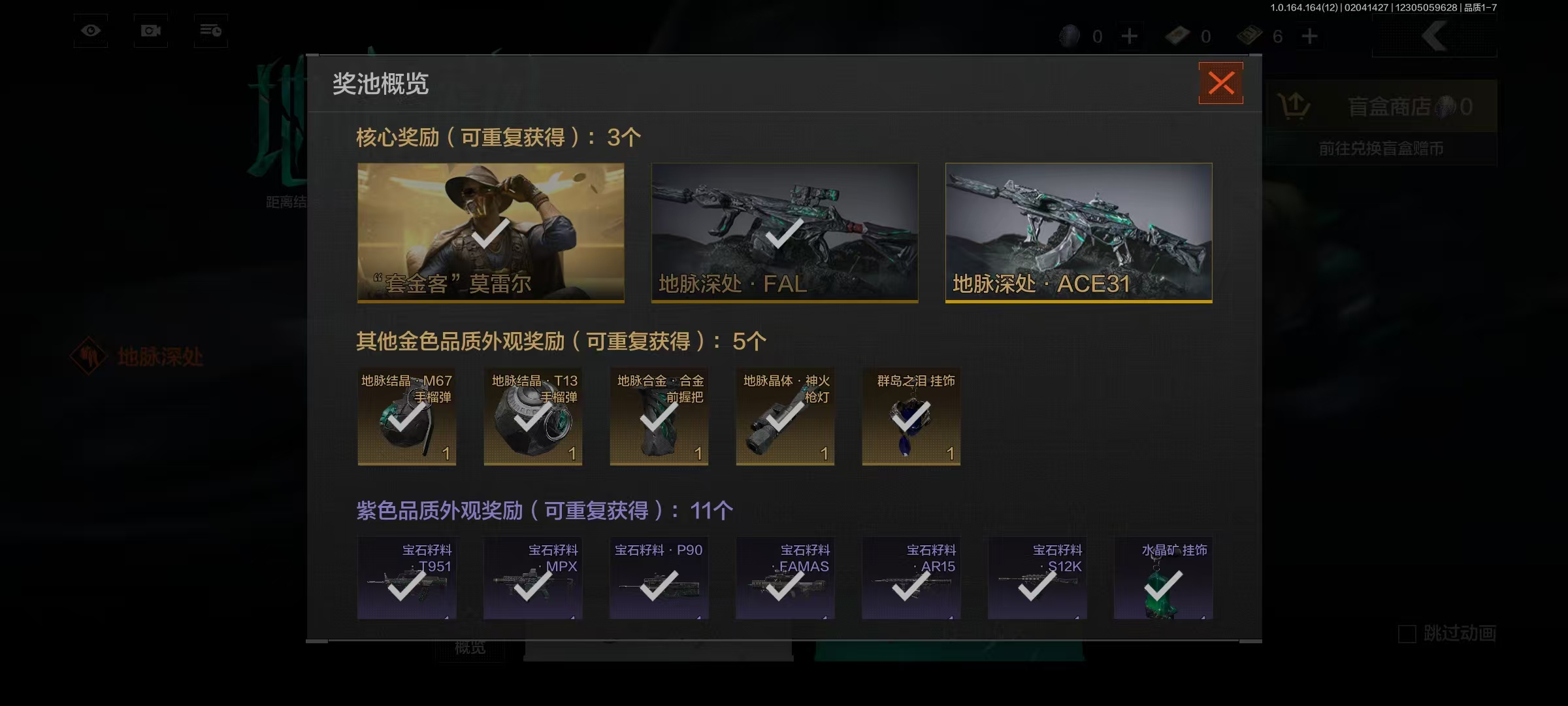Select the 宝石籽料 T951 purple skin
This screenshot has height=706, width=1568.
[x=407, y=578]
